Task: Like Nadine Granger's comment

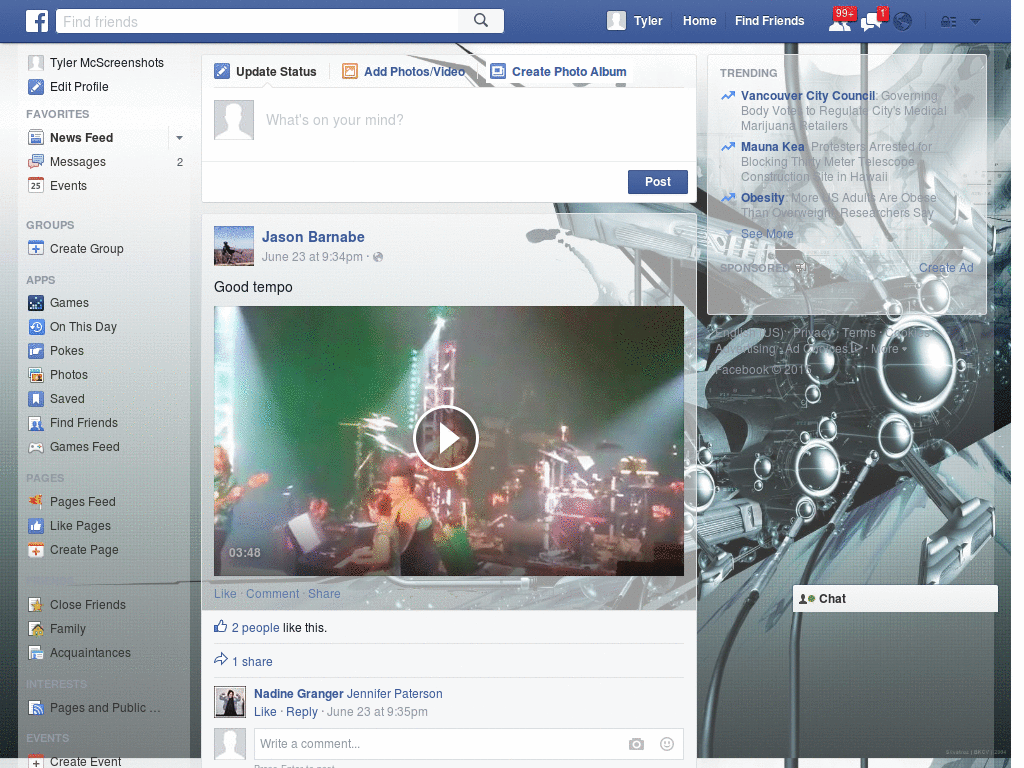Action: point(265,712)
